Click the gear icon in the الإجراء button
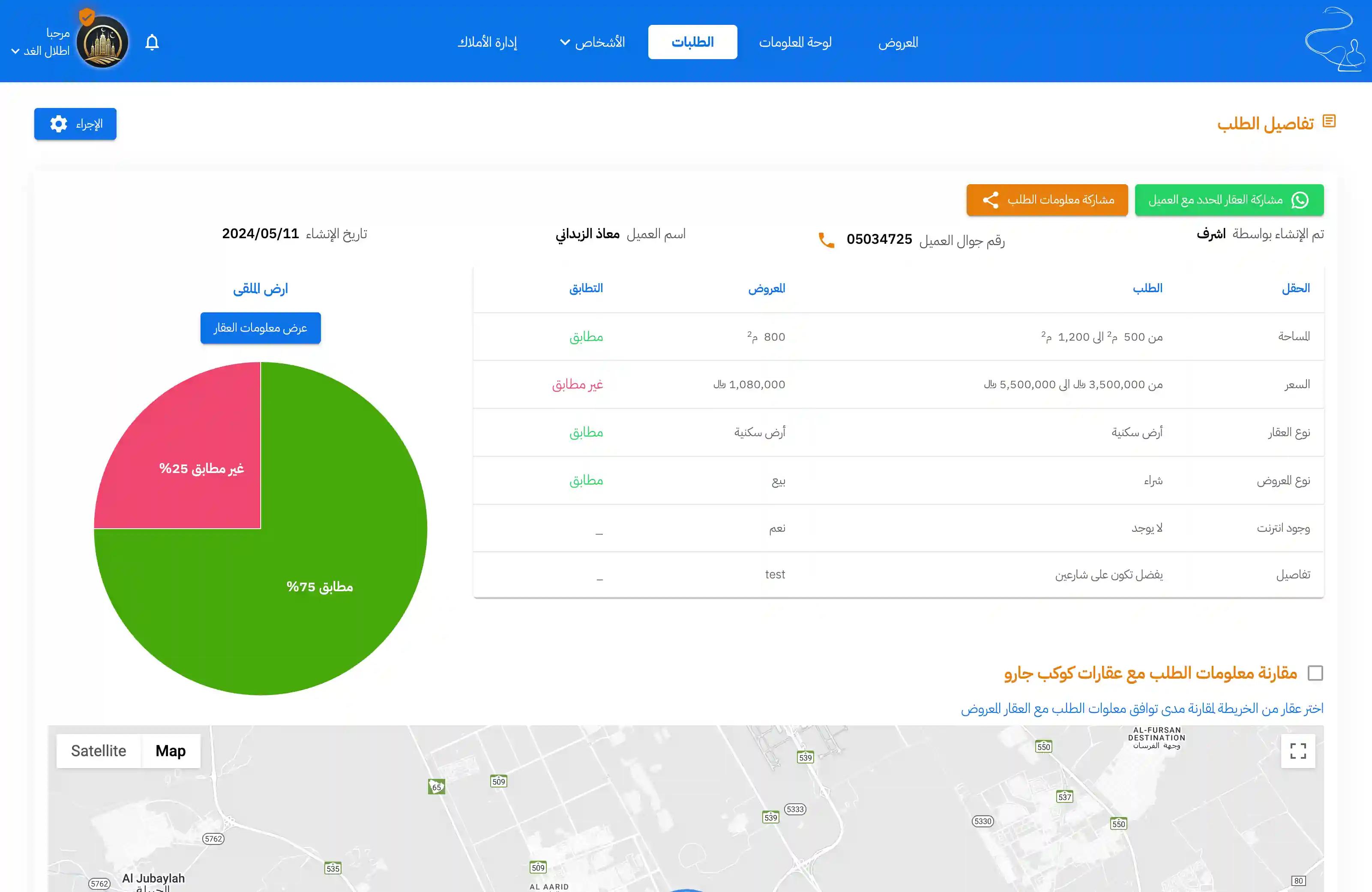This screenshot has height=892, width=1372. pos(58,124)
